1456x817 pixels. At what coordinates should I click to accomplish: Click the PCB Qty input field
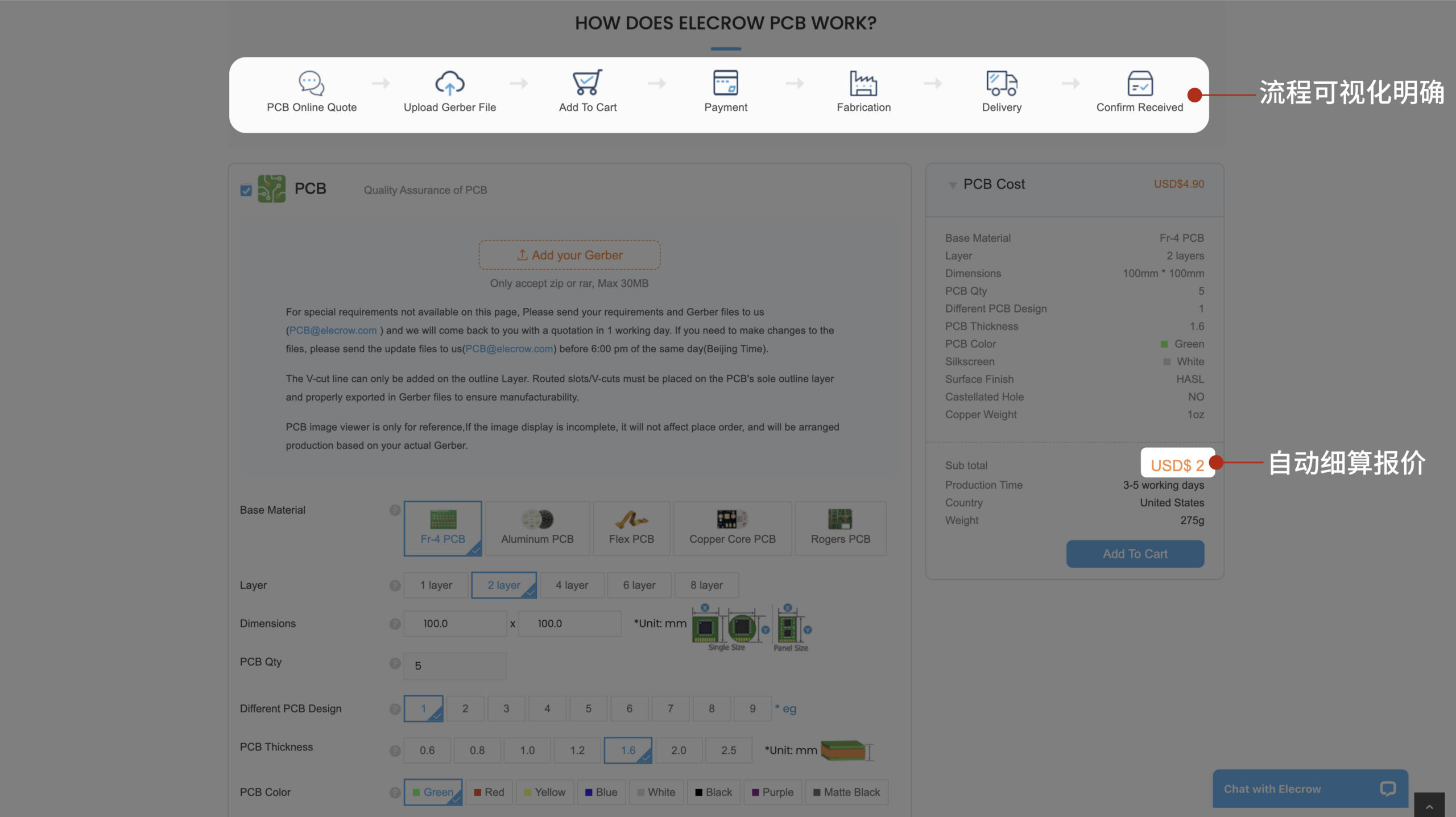click(455, 666)
